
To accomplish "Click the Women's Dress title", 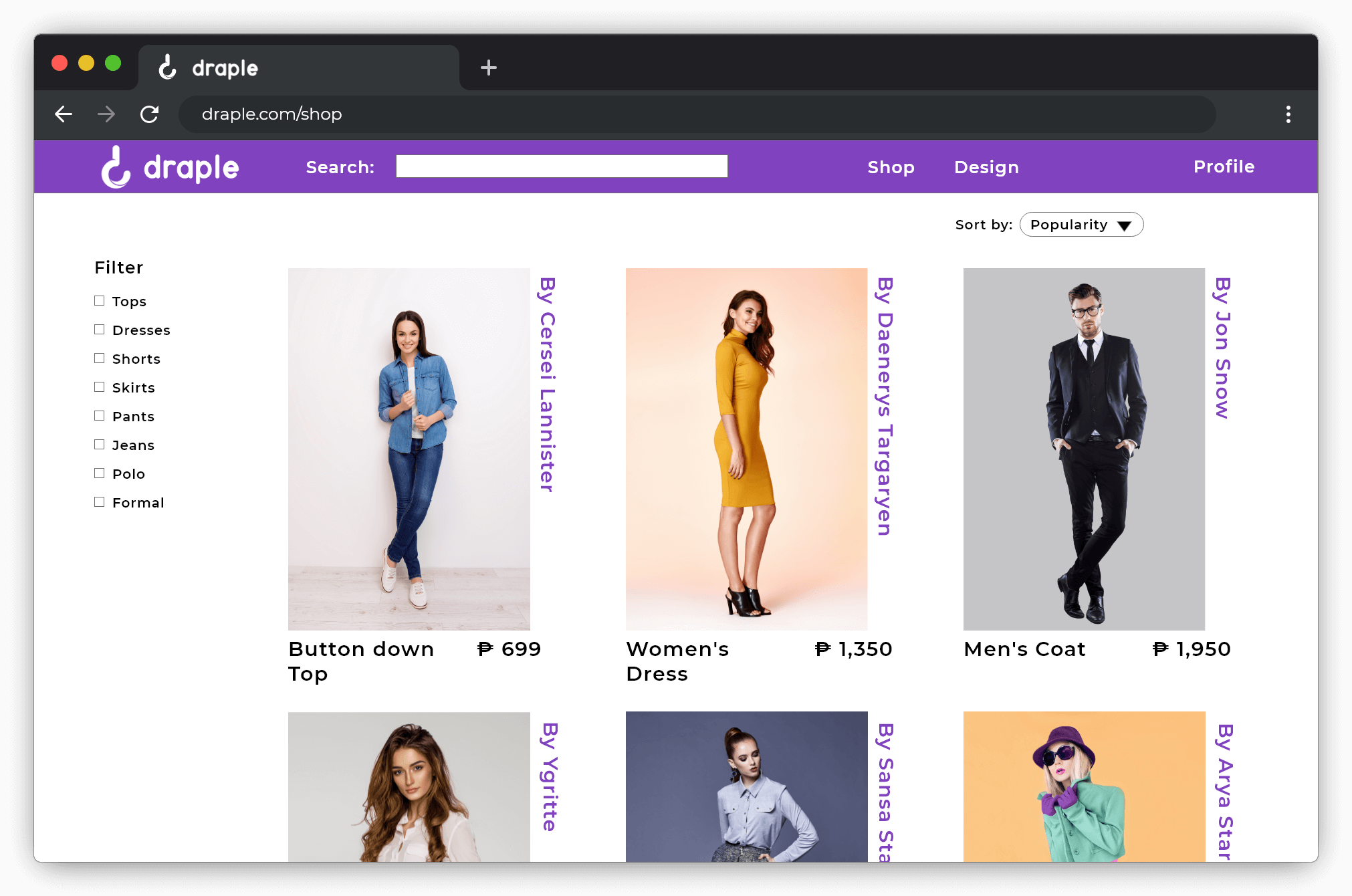I will coord(677,661).
